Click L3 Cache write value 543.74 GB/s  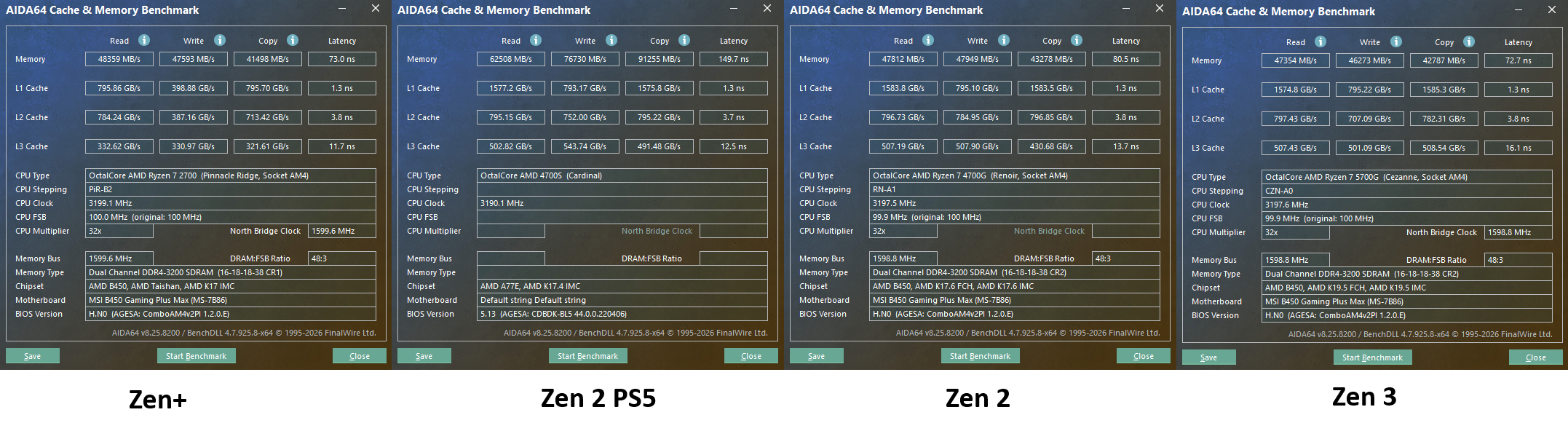coord(585,146)
